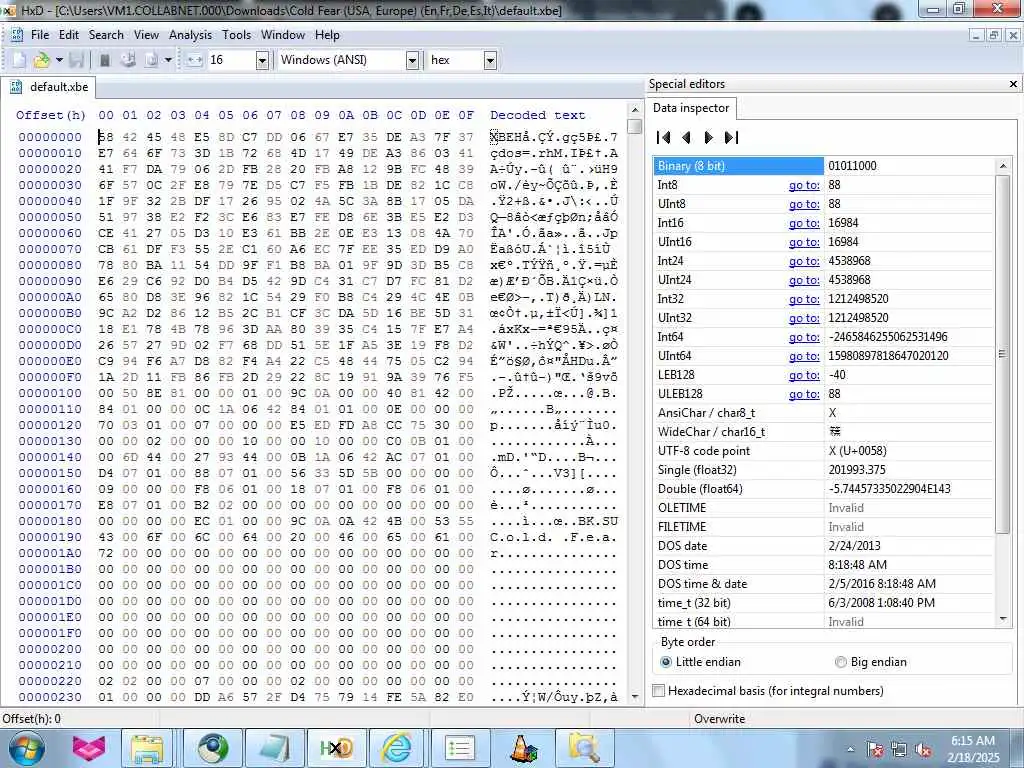This screenshot has height=768, width=1024.
Task: Jump to last byte in Data inspector
Action: coord(731,137)
